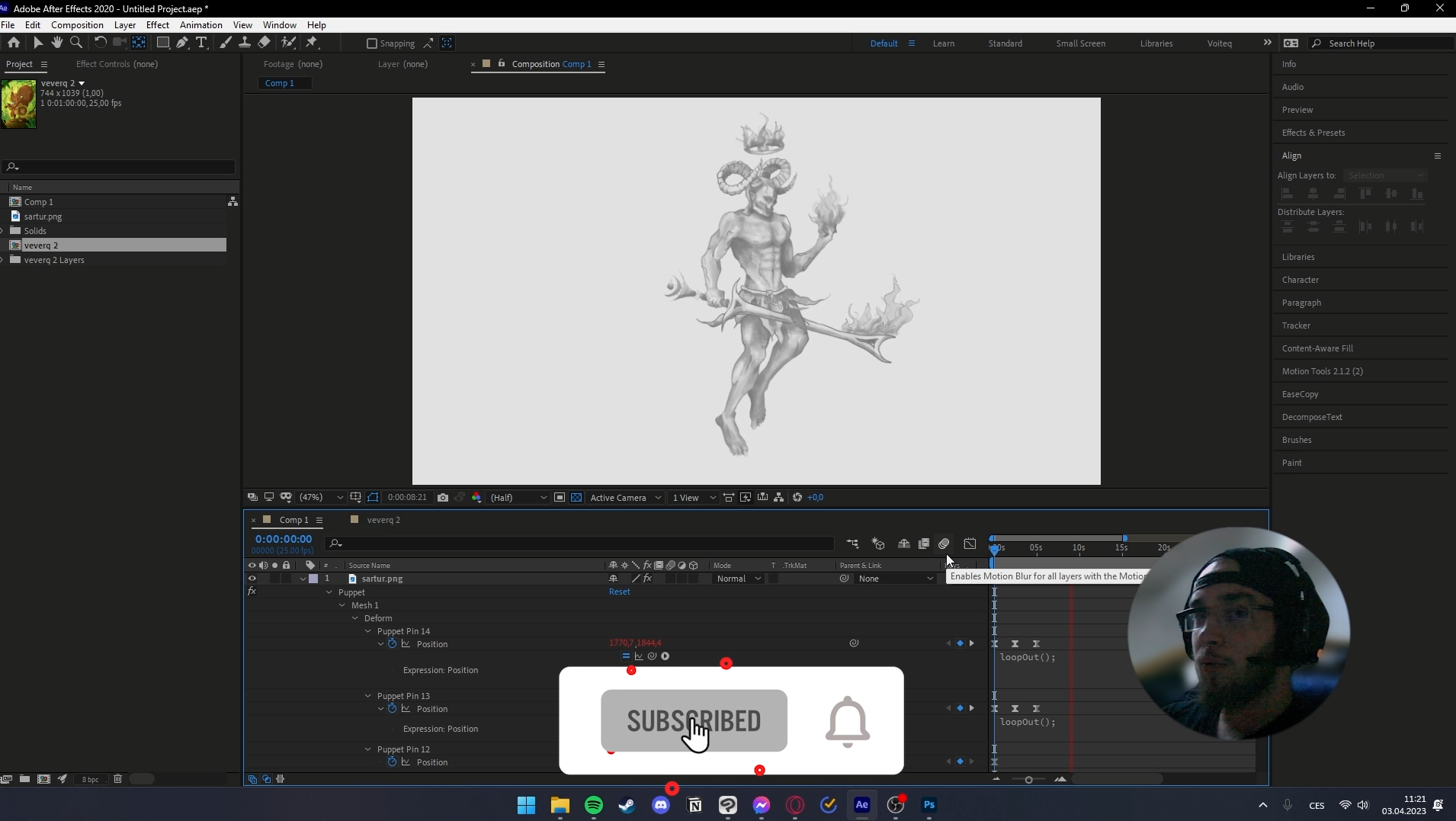The image size is (1456, 821).
Task: Collapse the Puppet Pin 13 group
Action: point(368,696)
